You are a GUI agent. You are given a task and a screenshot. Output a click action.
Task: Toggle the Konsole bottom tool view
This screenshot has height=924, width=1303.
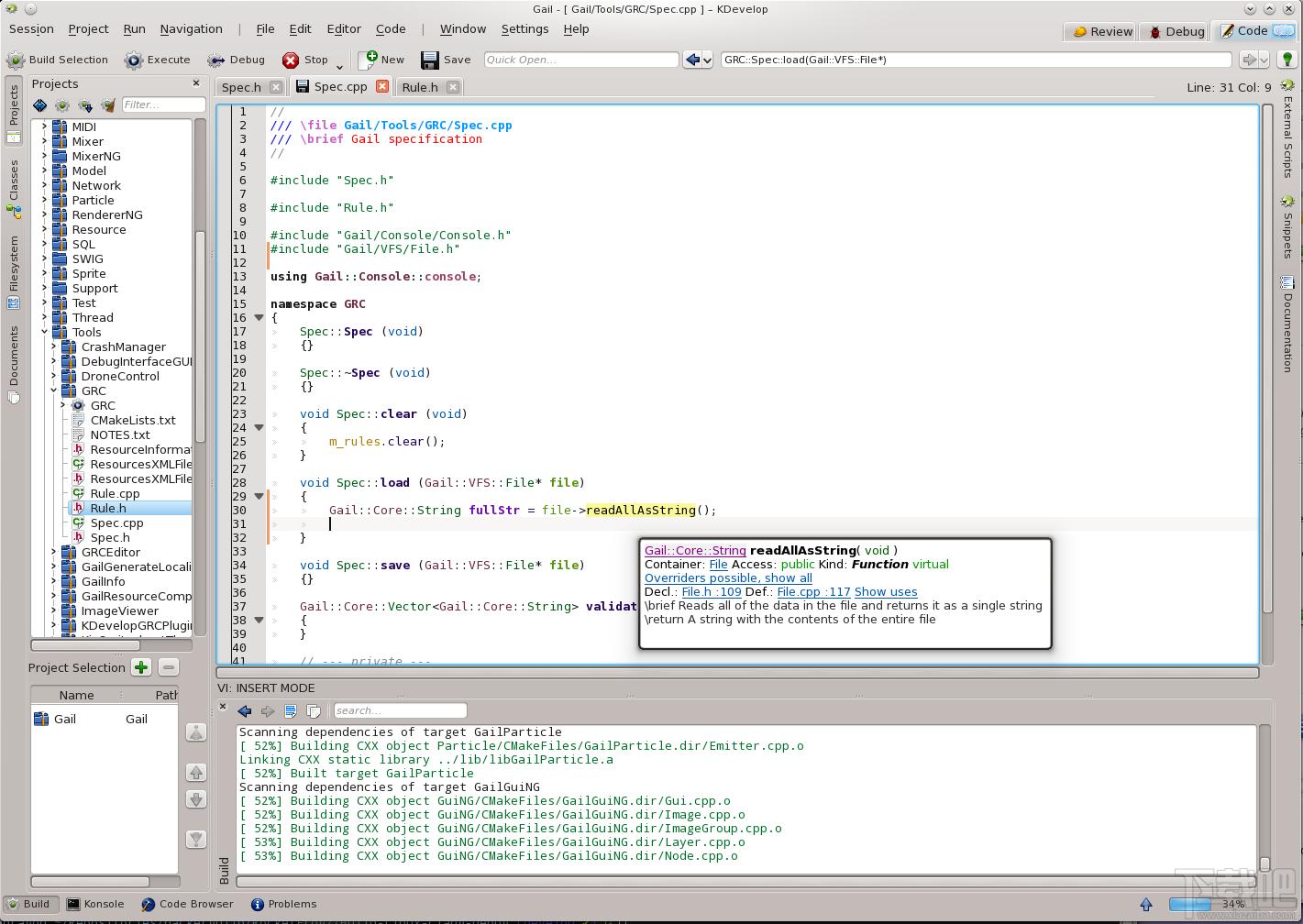coord(96,904)
